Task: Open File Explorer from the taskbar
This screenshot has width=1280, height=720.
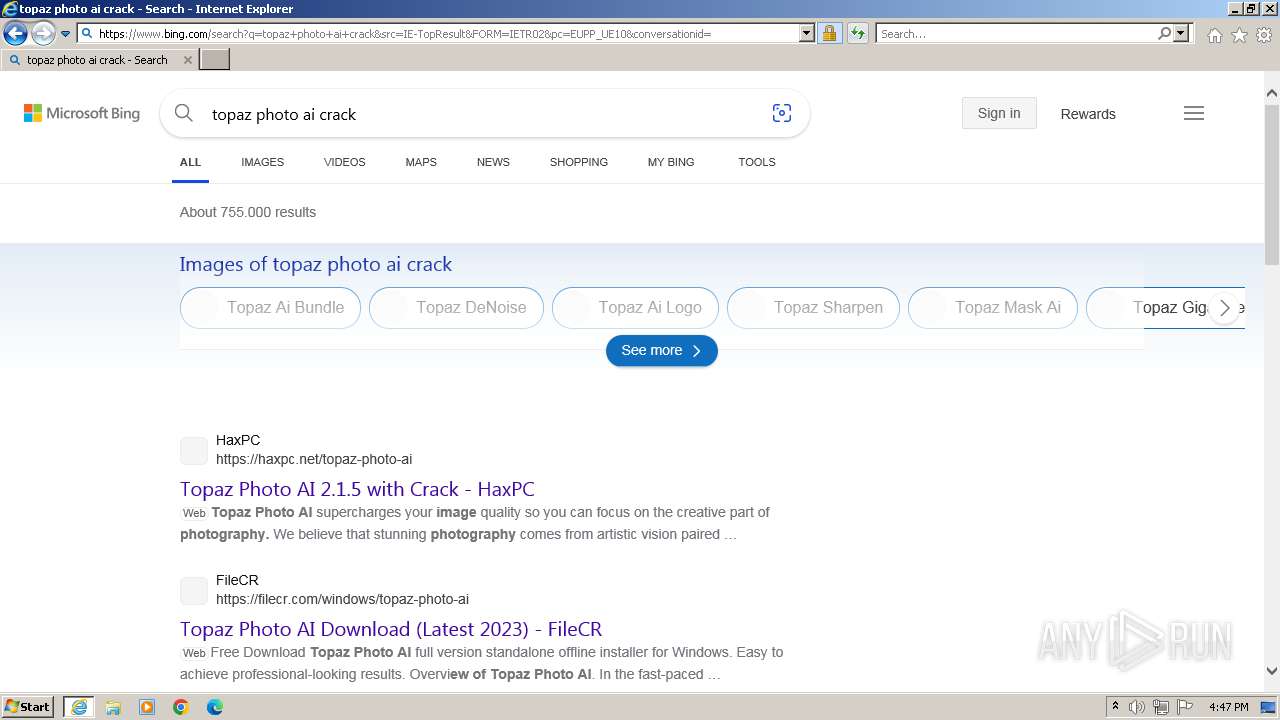Action: 113,707
